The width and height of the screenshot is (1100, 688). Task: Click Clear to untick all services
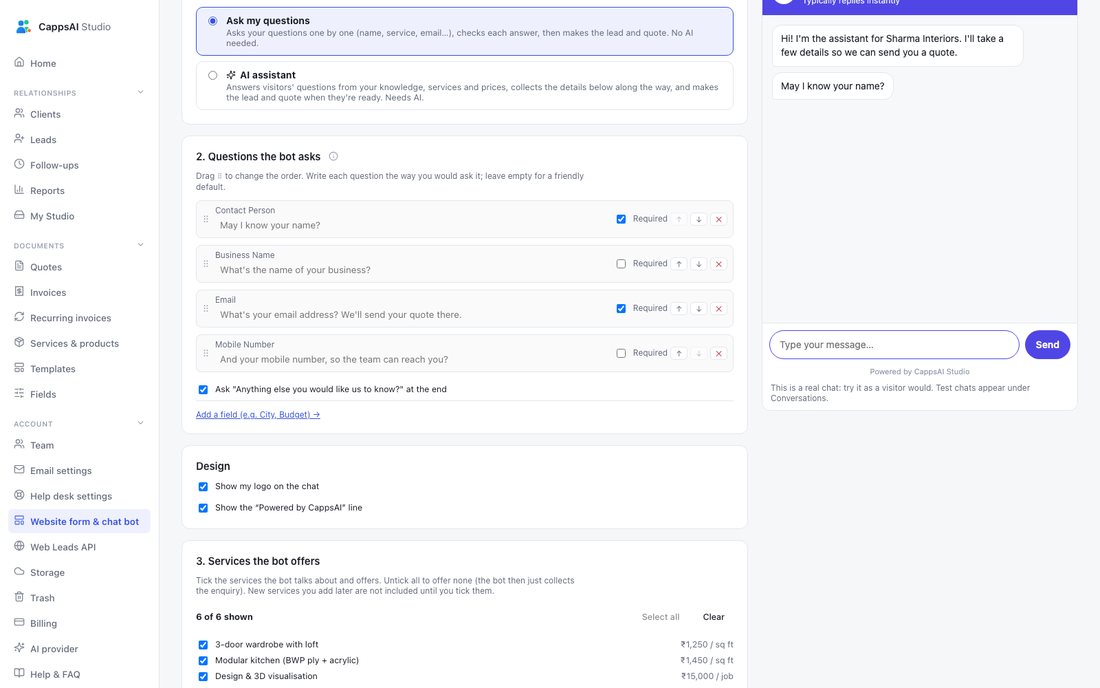pos(713,617)
